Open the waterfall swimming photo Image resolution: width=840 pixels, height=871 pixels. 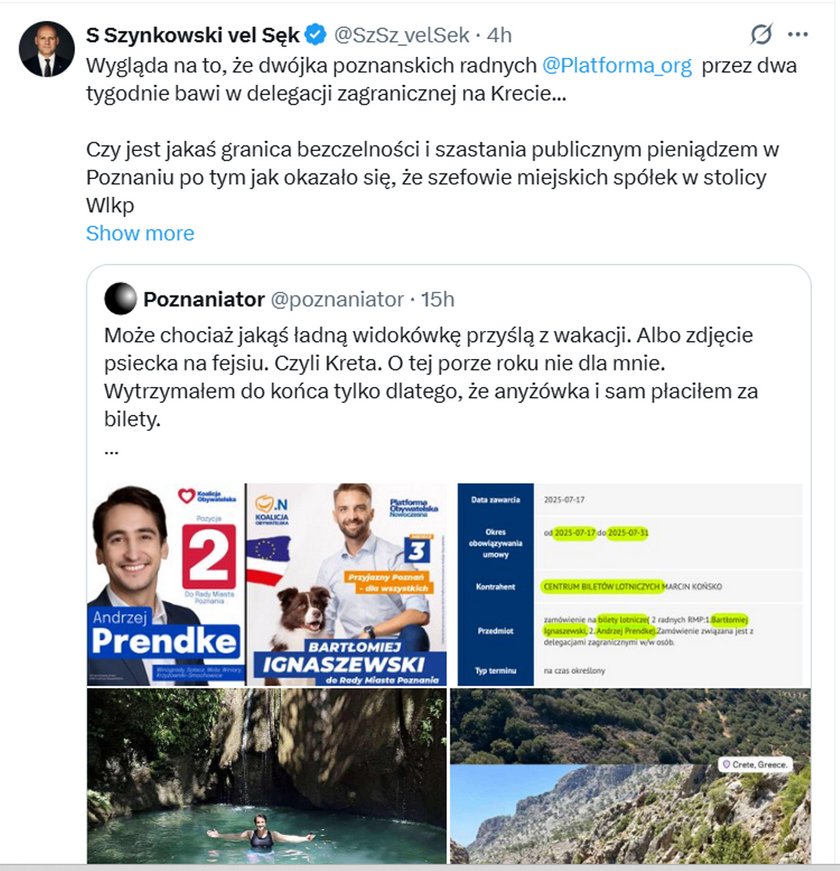coord(267,775)
